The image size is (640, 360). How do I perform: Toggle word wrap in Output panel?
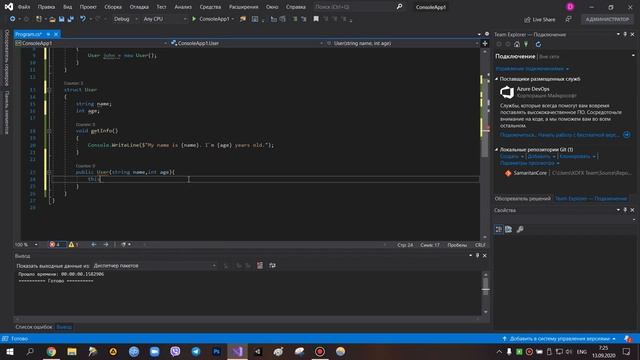click(272, 266)
